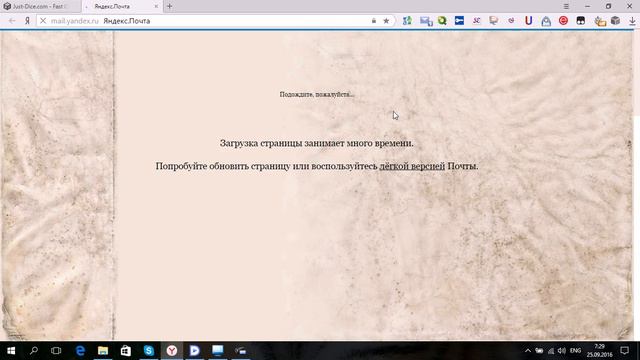Viewport: 640px width, 360px height.
Task: Launch Microsoft Edge from the taskbar
Action: [80, 351]
